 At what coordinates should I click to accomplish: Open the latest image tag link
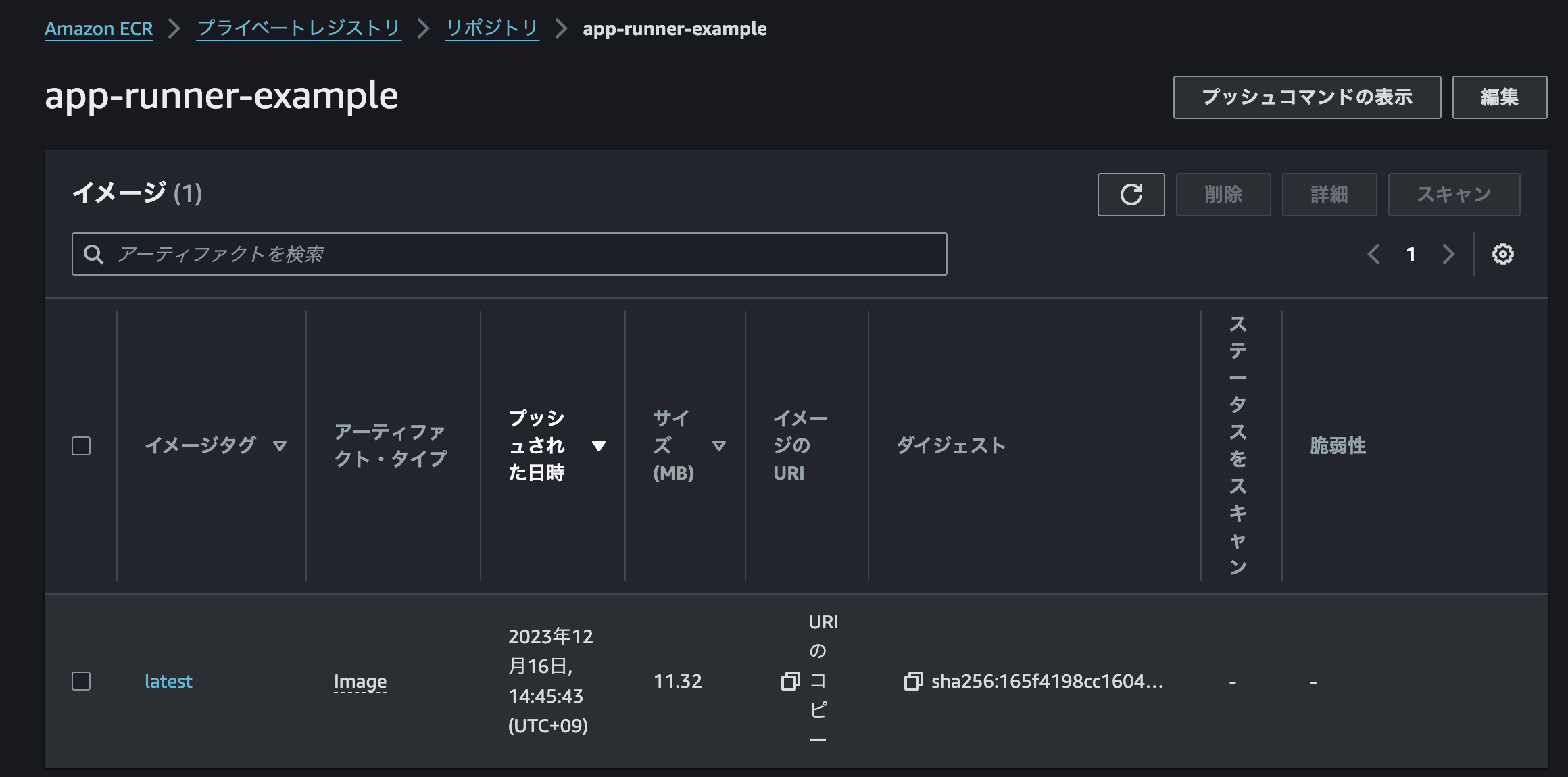tap(168, 681)
